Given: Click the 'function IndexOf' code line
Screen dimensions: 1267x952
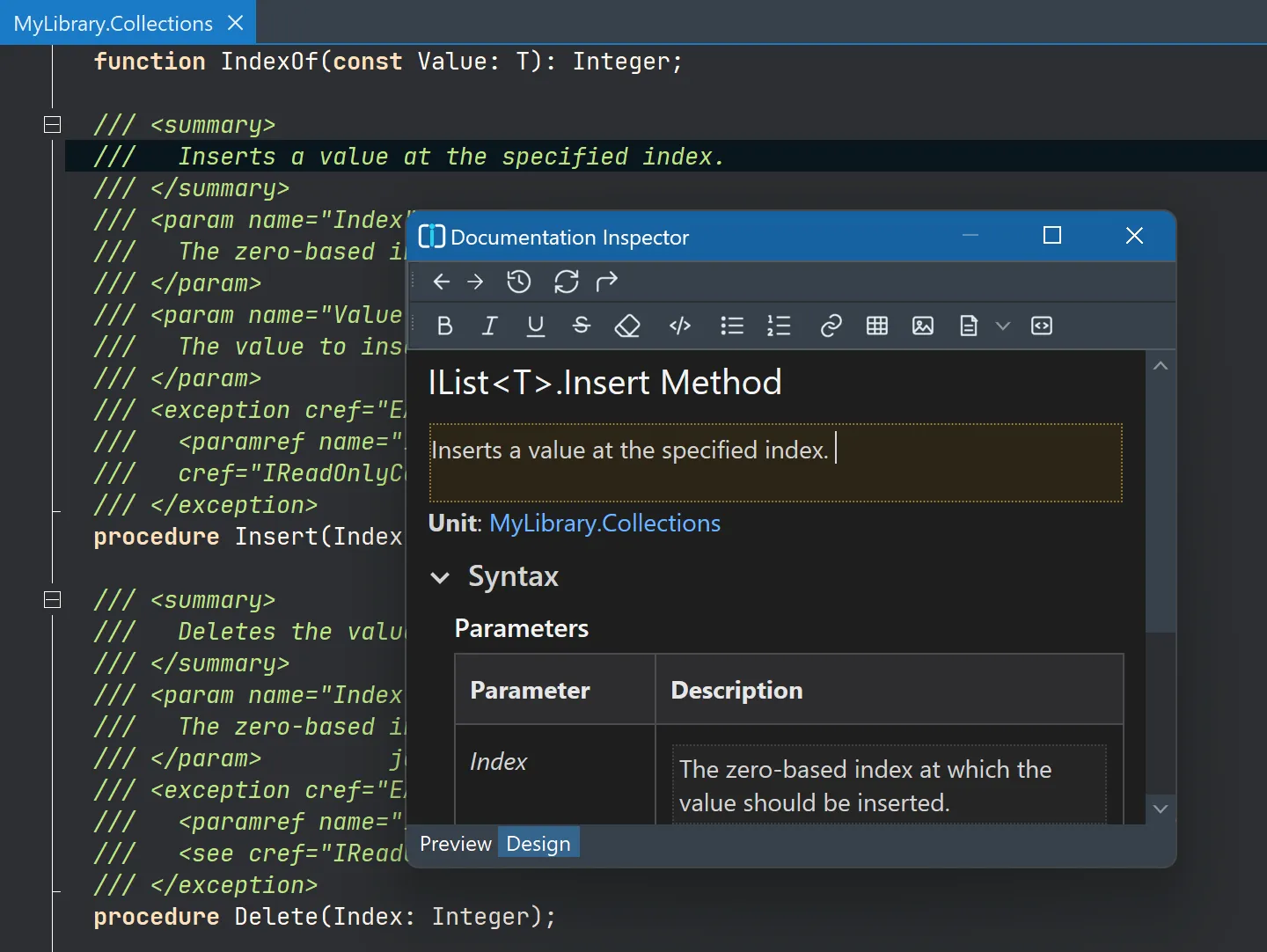Looking at the screenshot, I should 388,62.
